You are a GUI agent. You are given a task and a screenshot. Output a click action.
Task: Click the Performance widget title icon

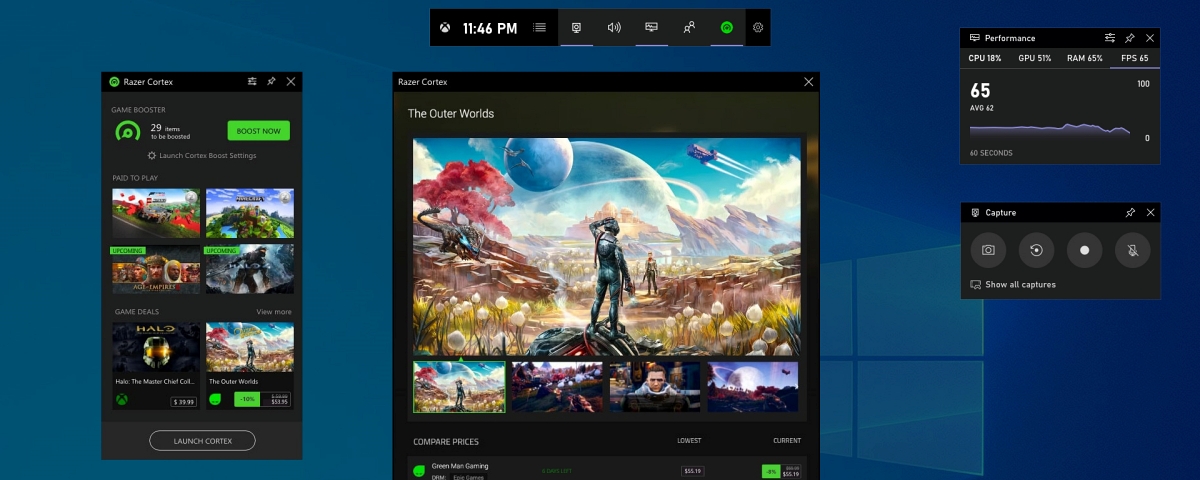(x=975, y=38)
